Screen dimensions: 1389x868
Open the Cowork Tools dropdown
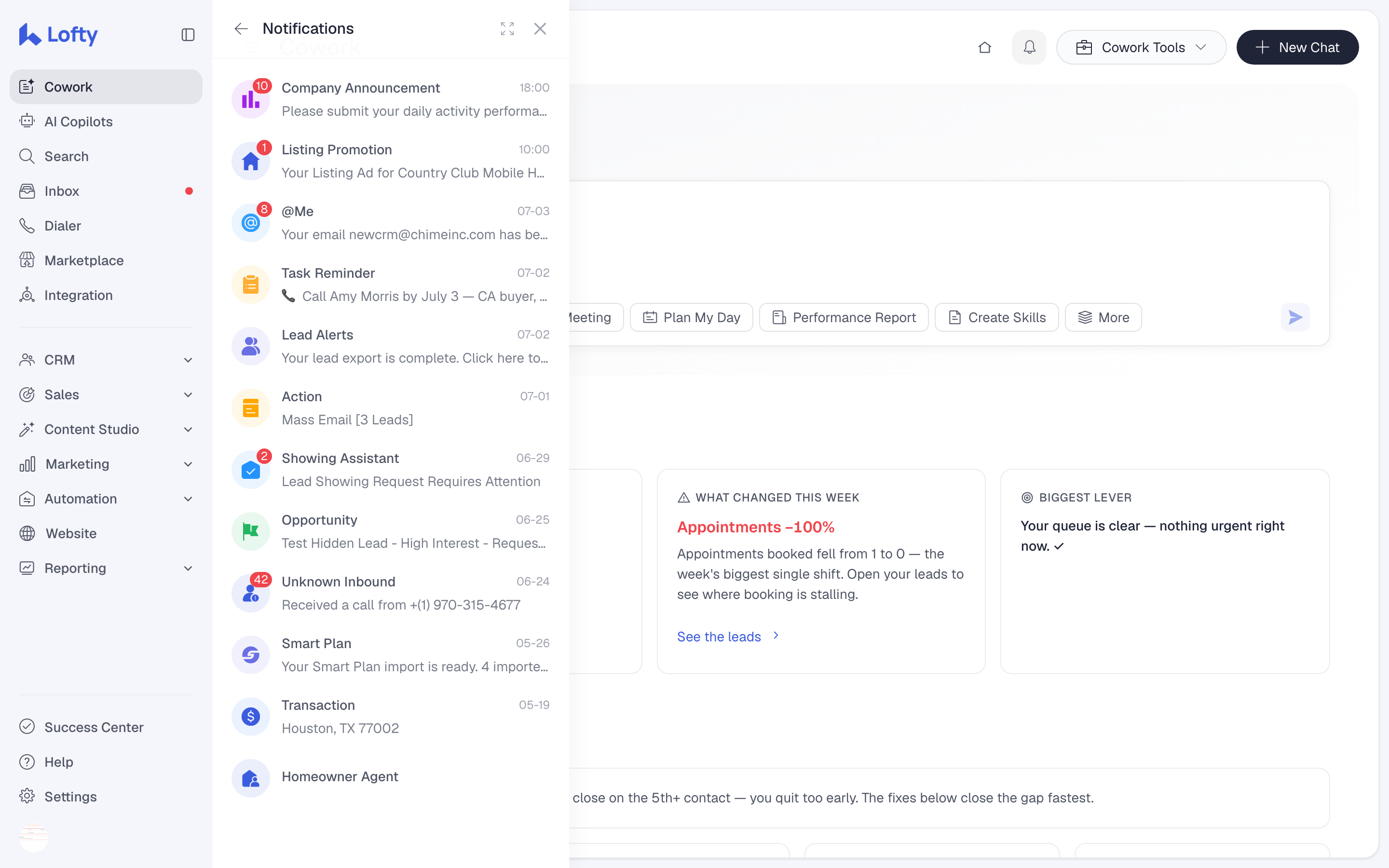[1141, 47]
